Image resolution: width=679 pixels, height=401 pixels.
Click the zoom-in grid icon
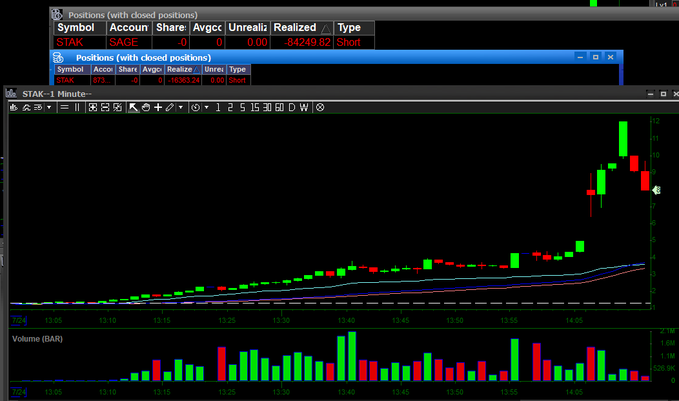(93, 107)
